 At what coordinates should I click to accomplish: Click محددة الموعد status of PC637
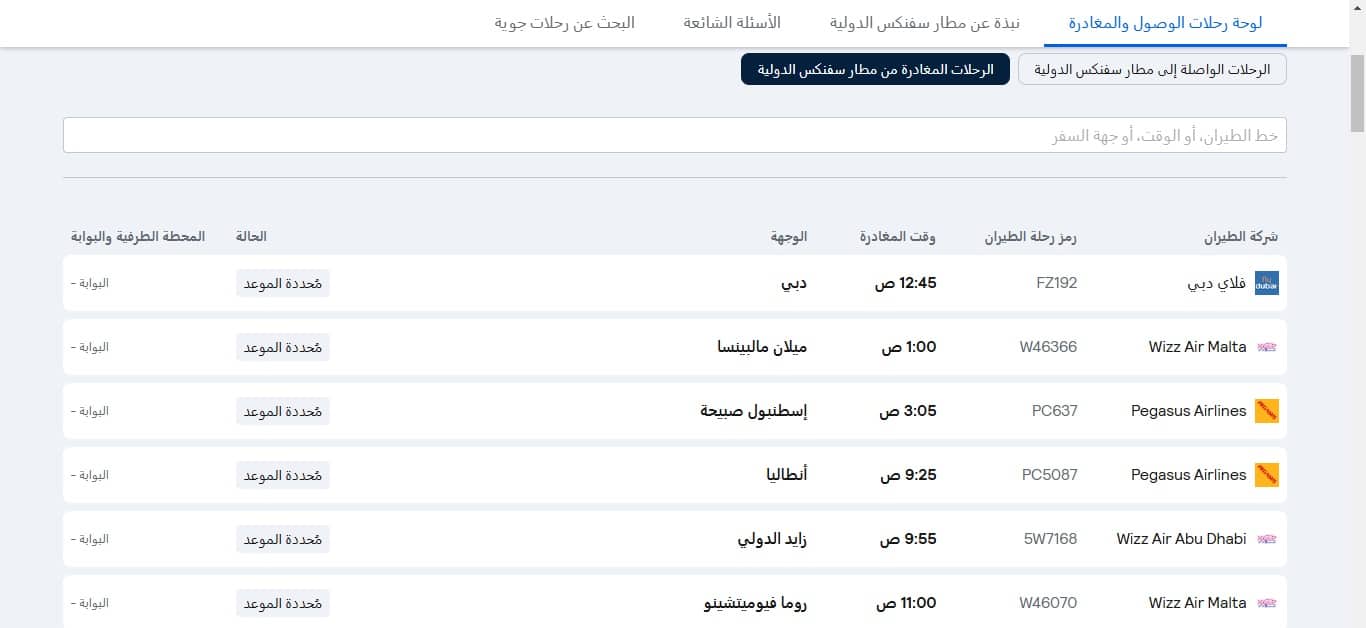tap(283, 411)
